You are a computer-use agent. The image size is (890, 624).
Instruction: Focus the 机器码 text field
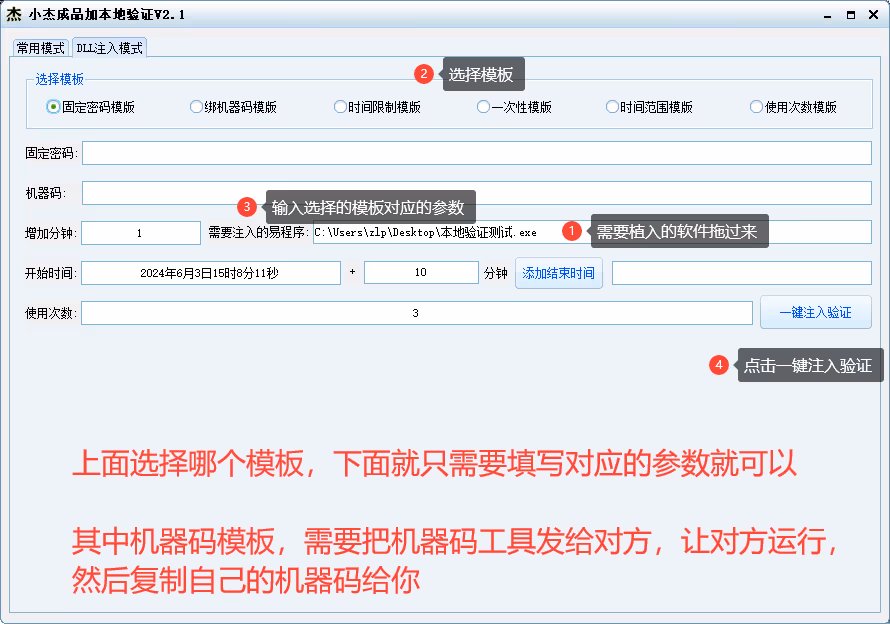tap(476, 193)
